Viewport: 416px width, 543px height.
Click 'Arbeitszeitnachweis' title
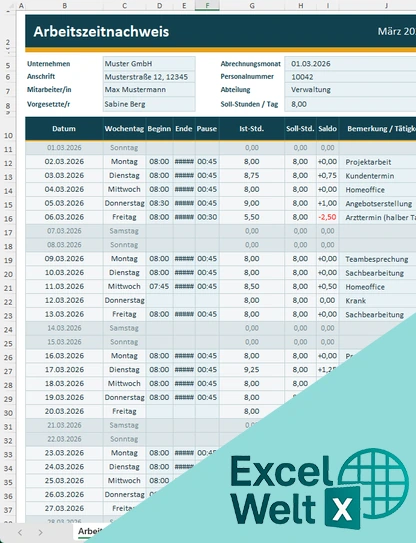click(101, 32)
